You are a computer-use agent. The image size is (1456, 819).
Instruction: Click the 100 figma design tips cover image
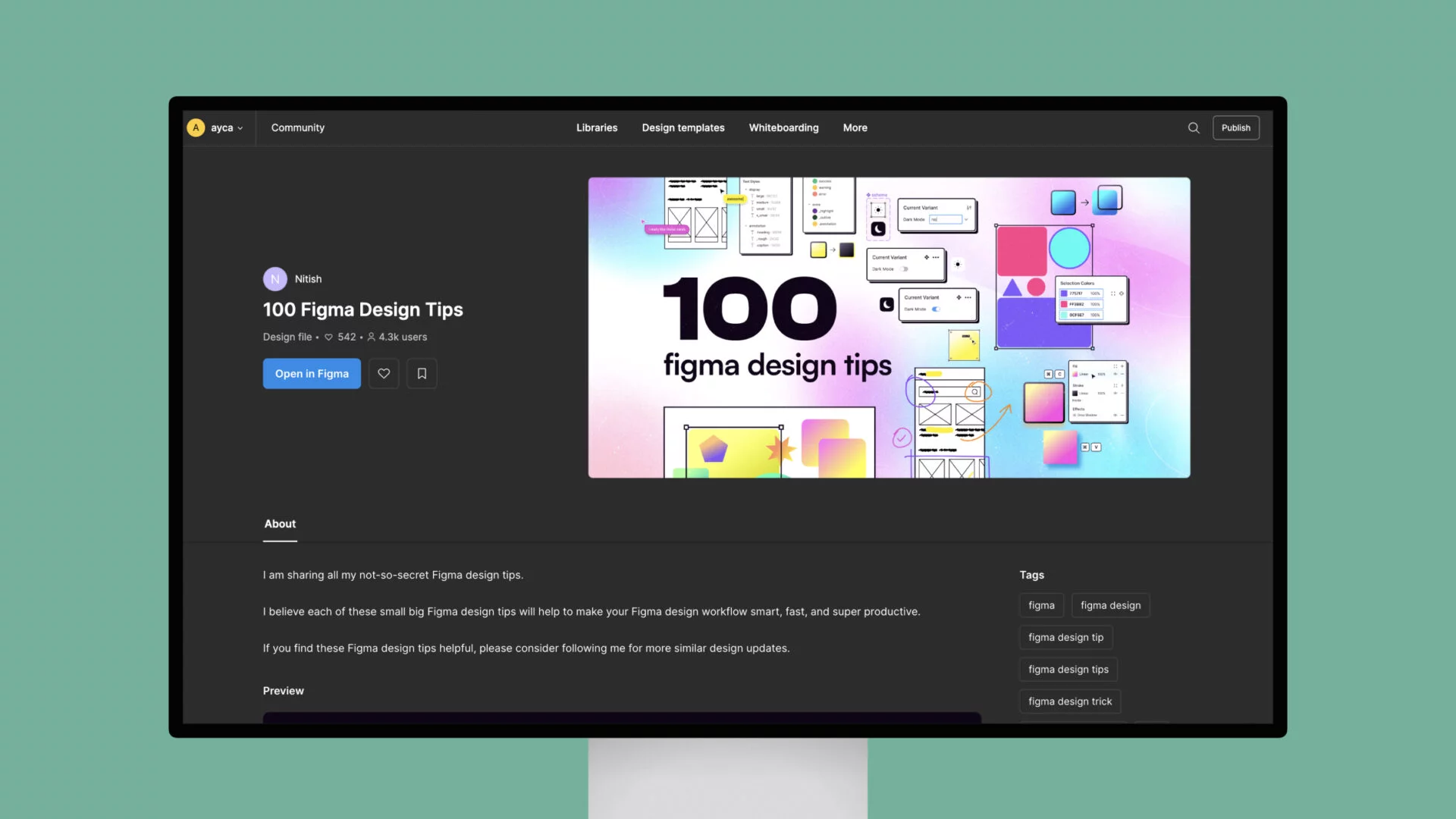(x=889, y=328)
